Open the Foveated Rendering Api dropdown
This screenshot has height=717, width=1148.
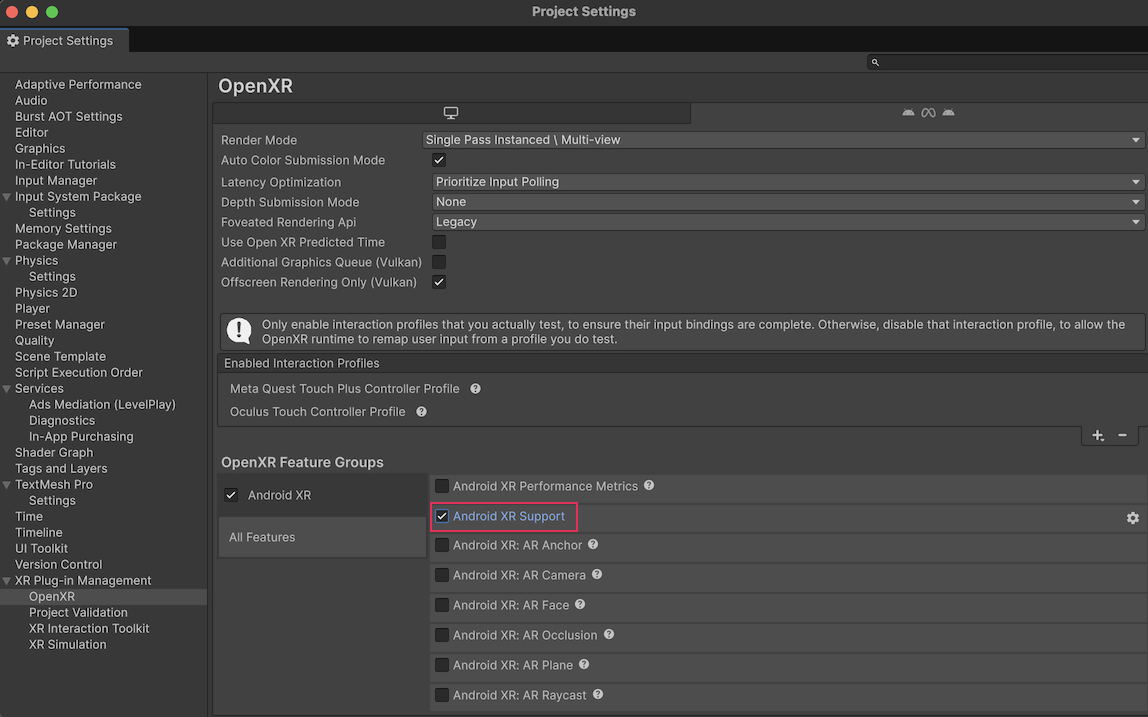(x=788, y=222)
